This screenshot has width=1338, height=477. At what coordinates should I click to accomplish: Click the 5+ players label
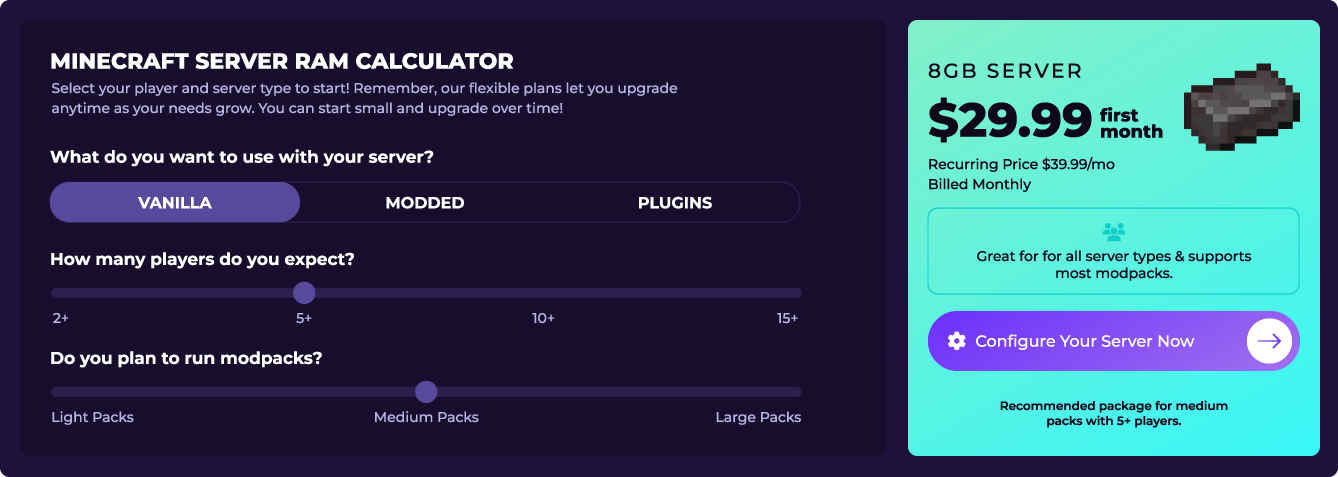click(304, 318)
